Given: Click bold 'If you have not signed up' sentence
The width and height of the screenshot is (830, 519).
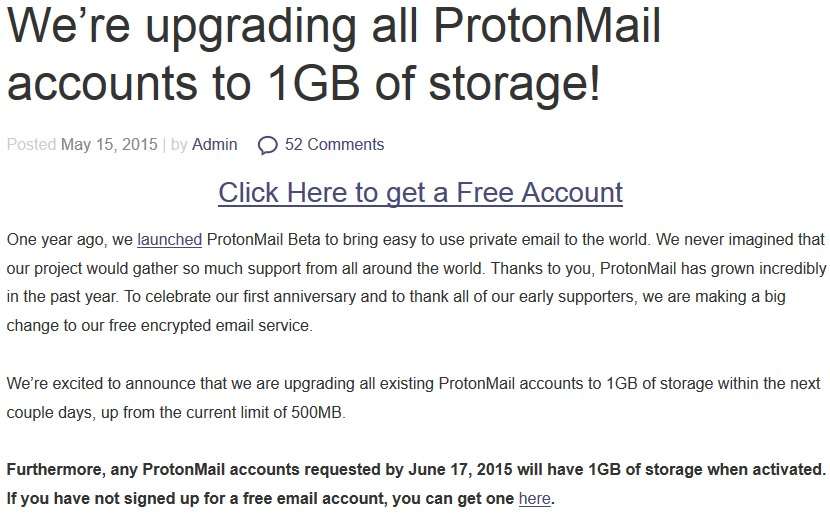Looking at the screenshot, I should coord(281,499).
